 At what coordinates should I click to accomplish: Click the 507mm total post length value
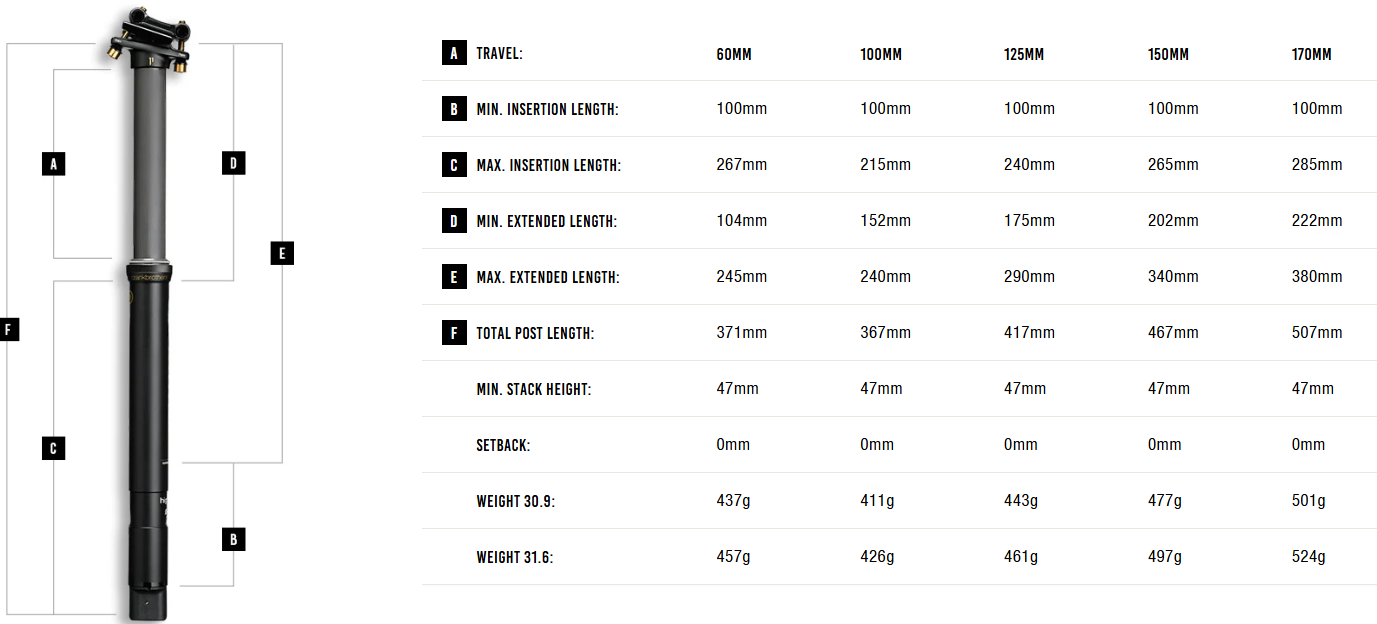click(1317, 332)
